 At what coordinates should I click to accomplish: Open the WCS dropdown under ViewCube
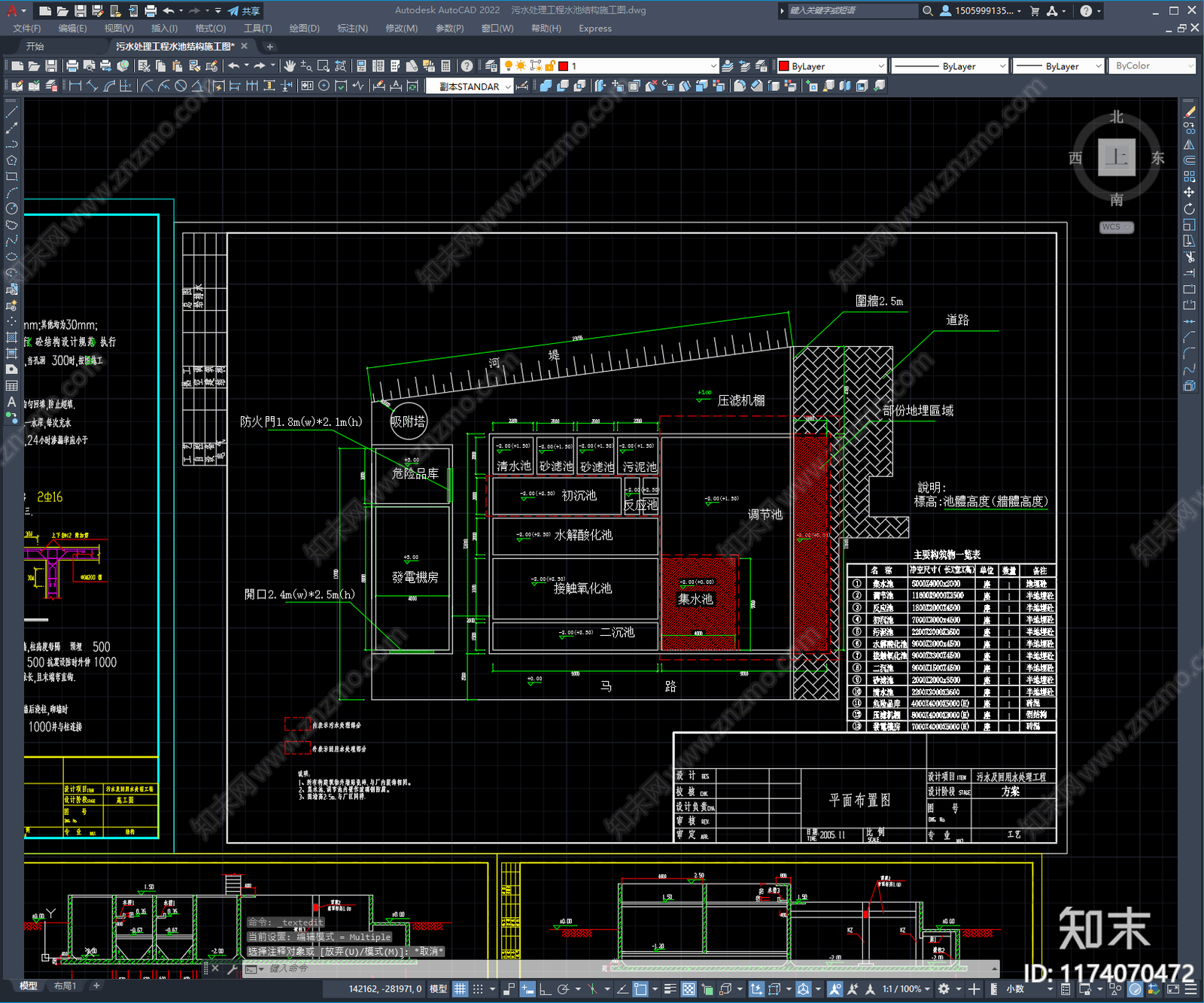coord(1117,227)
